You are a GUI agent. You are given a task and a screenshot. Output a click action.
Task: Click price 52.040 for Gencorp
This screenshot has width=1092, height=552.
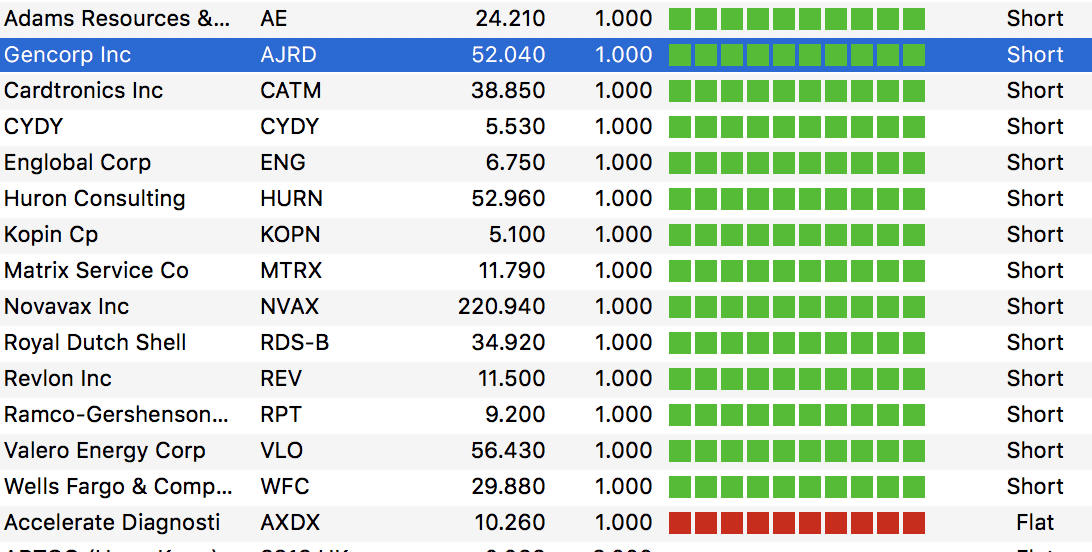coord(508,55)
